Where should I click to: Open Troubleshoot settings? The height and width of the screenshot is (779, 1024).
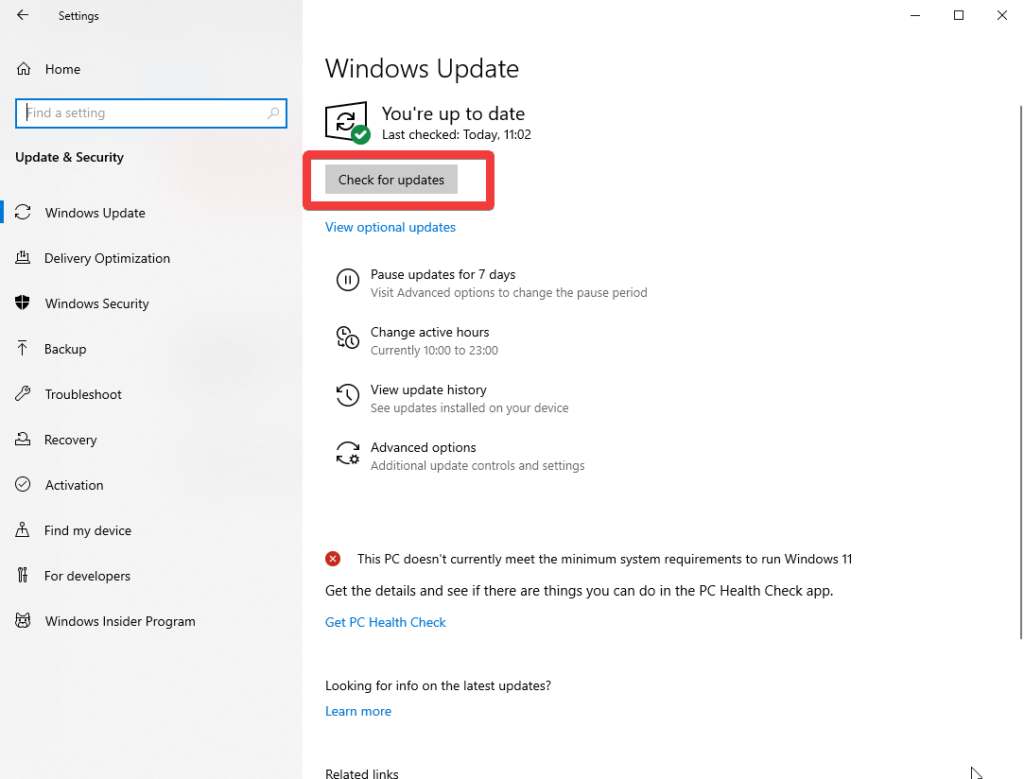pos(83,394)
